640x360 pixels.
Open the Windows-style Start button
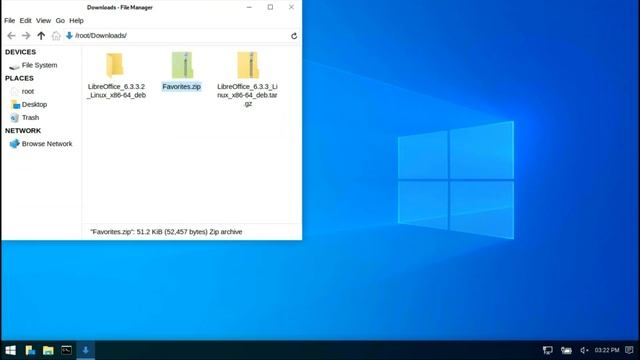[11, 350]
